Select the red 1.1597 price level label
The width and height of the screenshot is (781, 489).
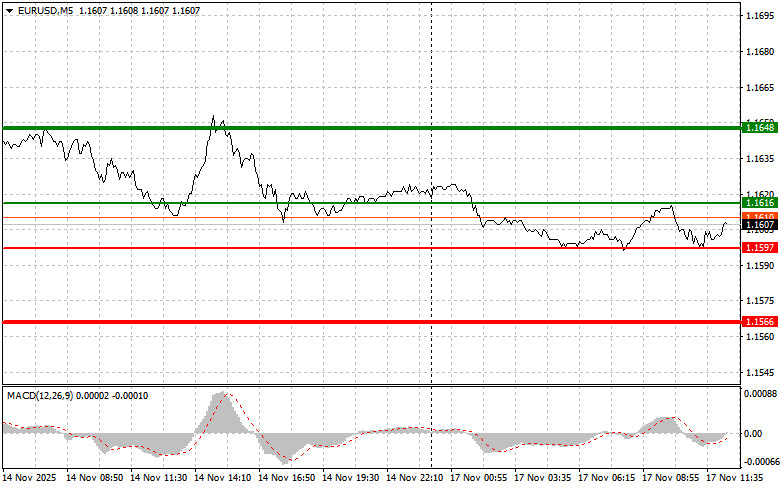[x=760, y=247]
